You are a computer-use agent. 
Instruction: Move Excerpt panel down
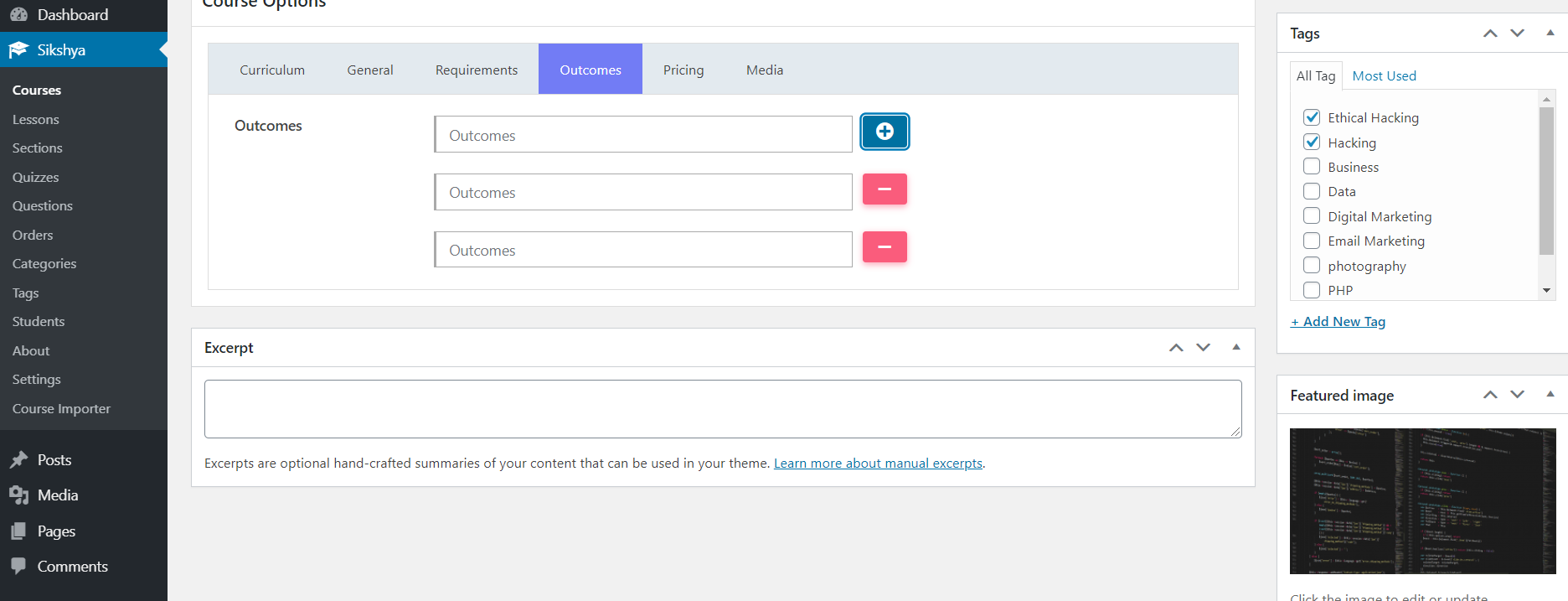pos(1203,348)
